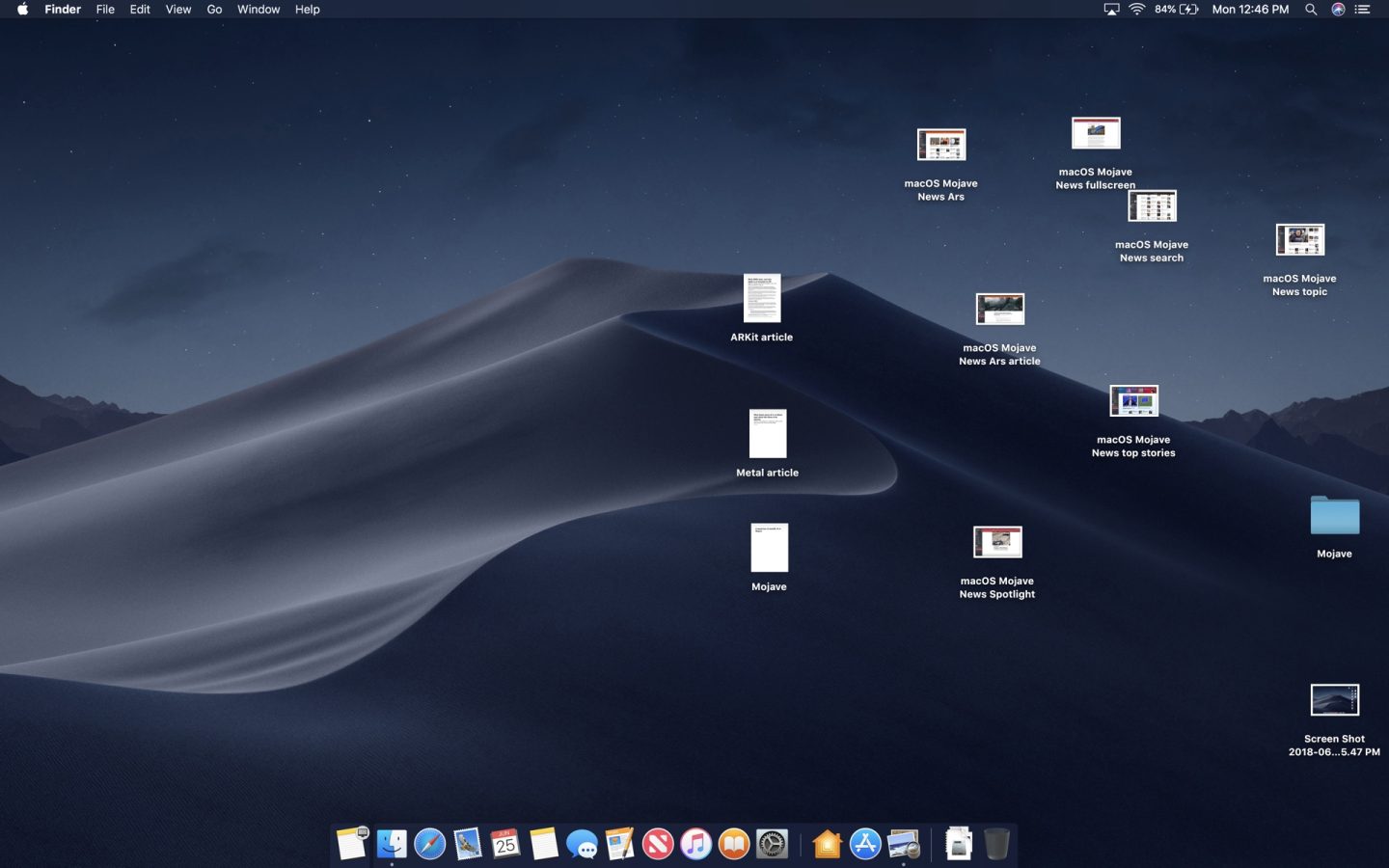
Task: Launch iTunes from the Dock
Action: coord(695,844)
